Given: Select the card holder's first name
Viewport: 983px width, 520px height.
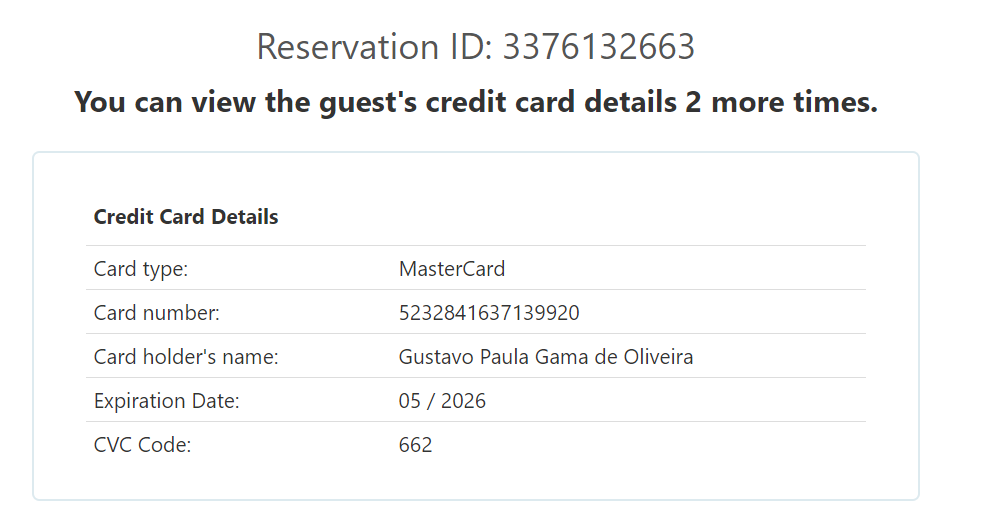Looking at the screenshot, I should (x=434, y=357).
